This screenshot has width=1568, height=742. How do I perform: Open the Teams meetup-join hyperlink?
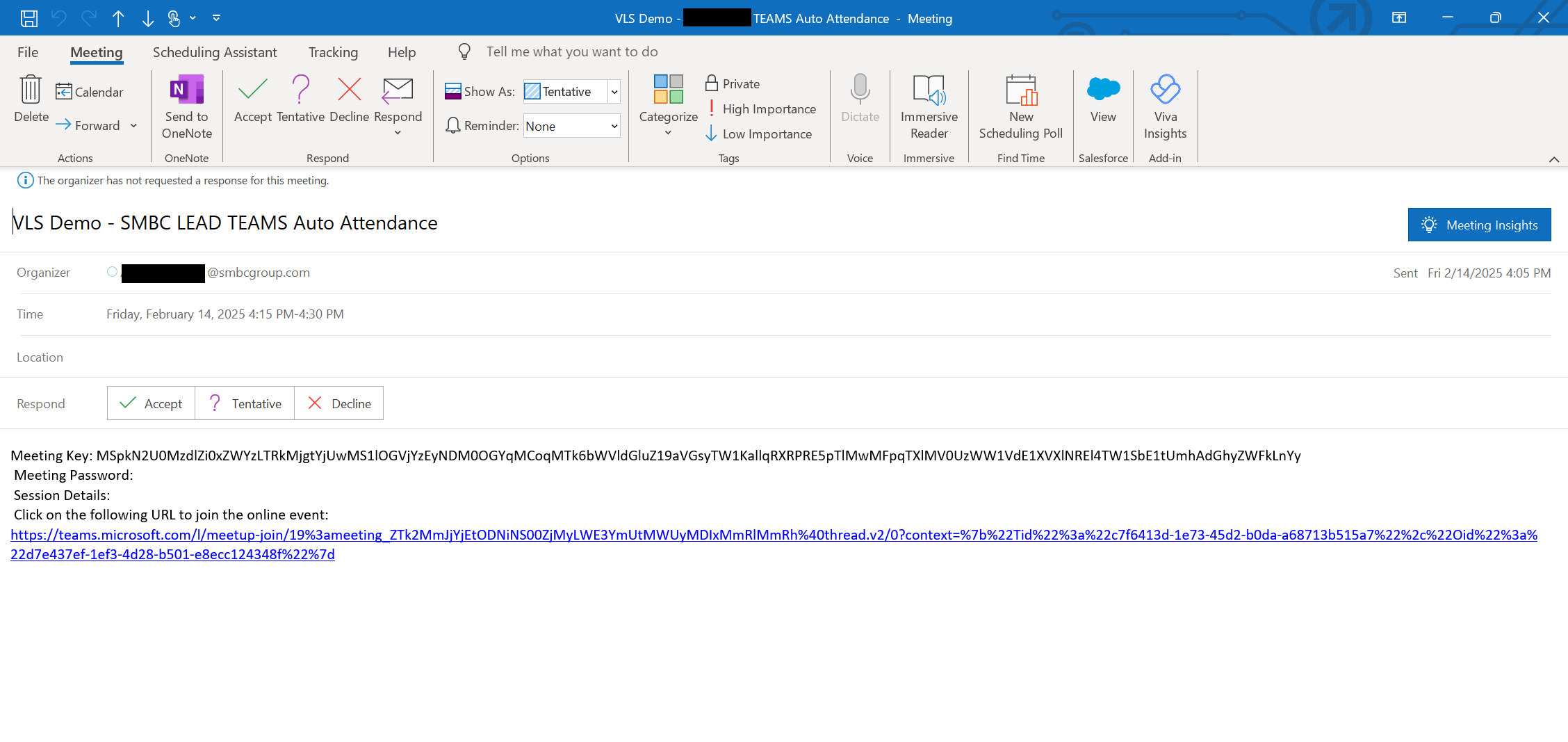[774, 545]
